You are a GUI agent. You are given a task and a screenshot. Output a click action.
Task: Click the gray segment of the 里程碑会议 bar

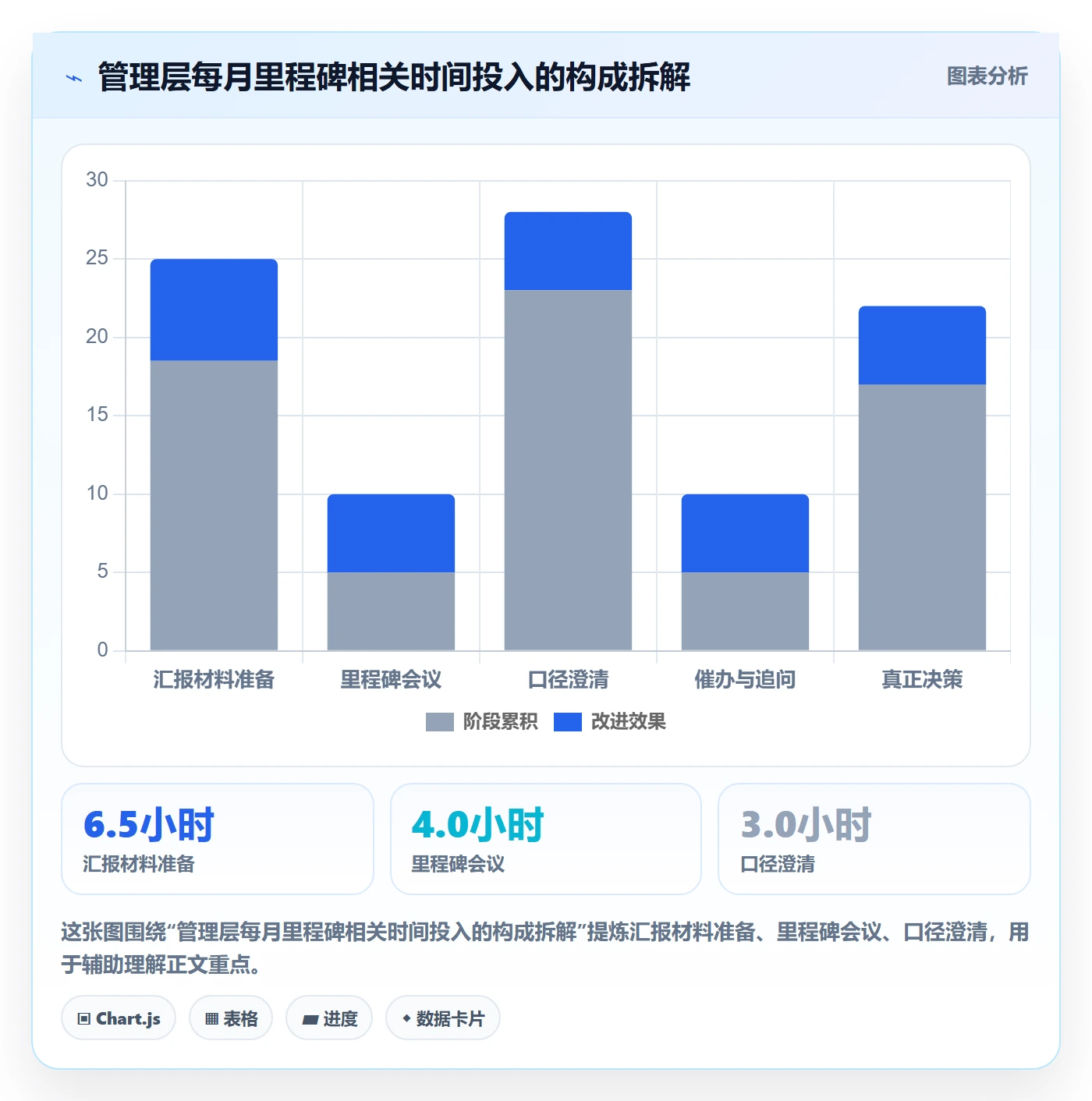click(391, 611)
